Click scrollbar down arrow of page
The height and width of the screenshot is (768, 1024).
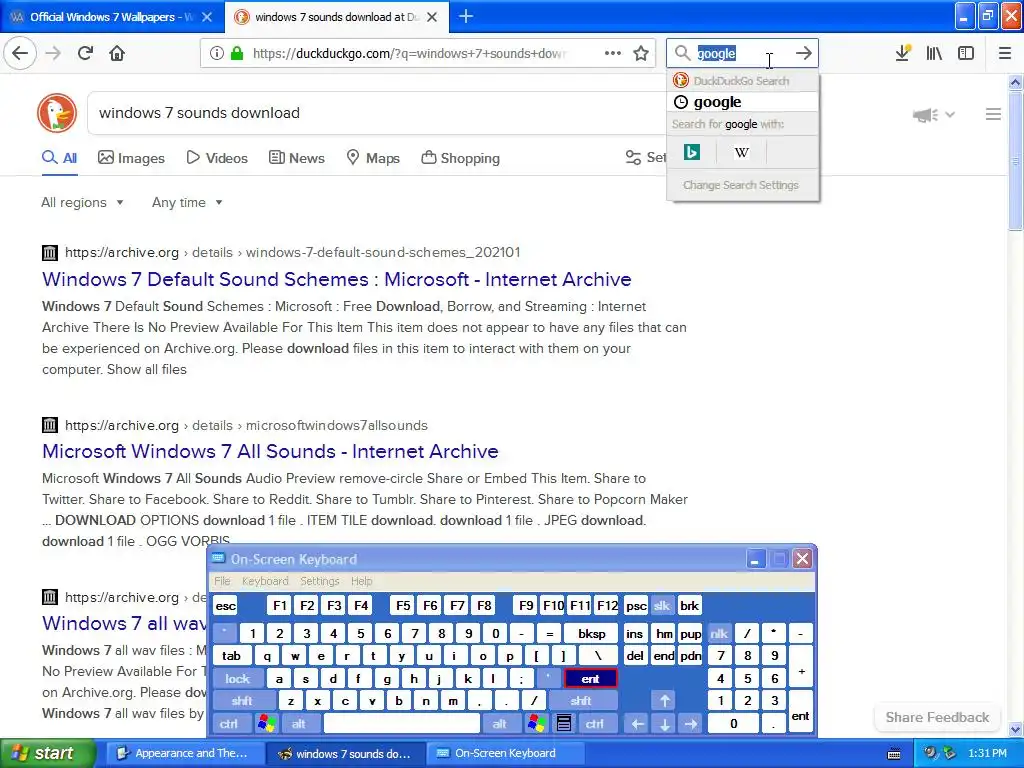[1015, 729]
